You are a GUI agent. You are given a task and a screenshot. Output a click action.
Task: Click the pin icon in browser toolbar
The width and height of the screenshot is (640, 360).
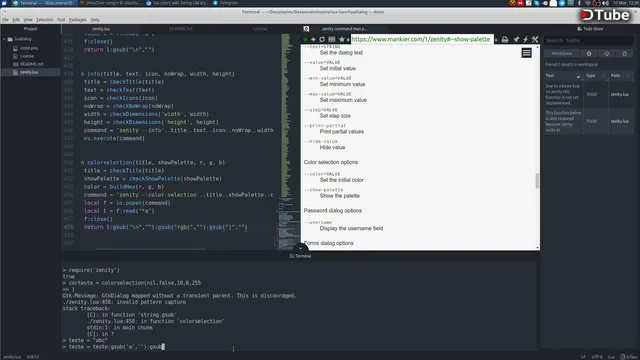pyautogui.click(x=516, y=40)
